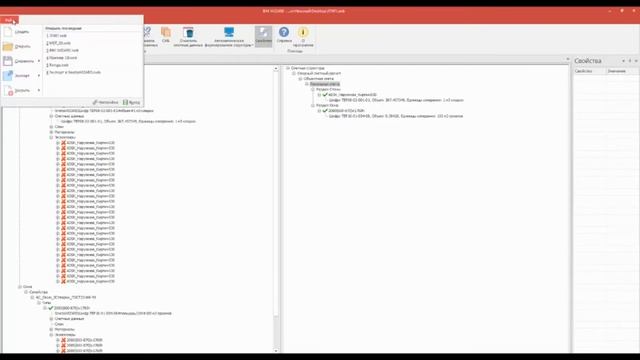Collapse the Окна node in left tree
The height and width of the screenshot is (360, 640).
pos(20,287)
